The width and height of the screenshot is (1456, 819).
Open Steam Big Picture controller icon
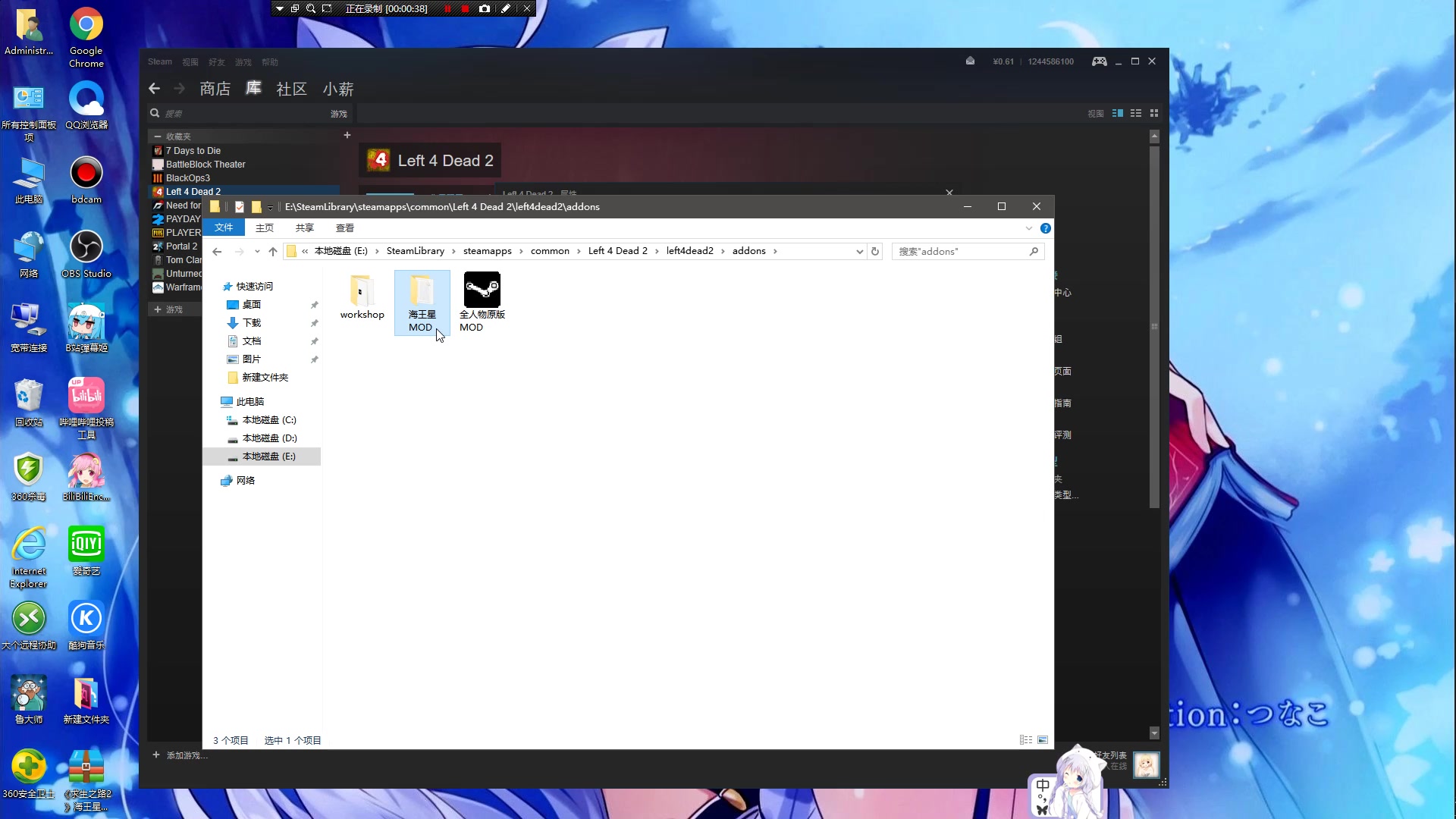tap(1099, 61)
